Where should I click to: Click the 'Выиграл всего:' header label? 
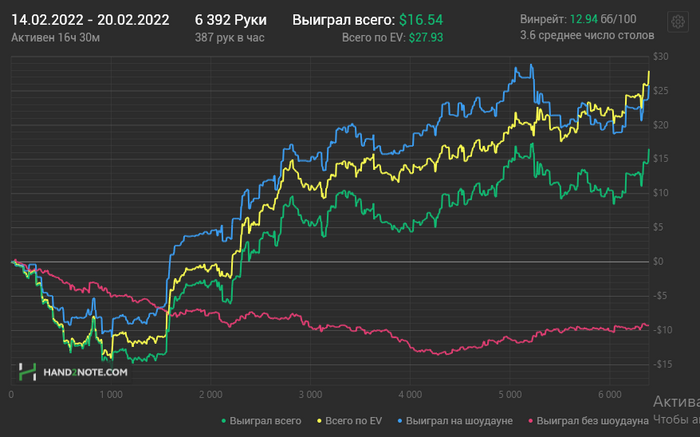tap(344, 20)
